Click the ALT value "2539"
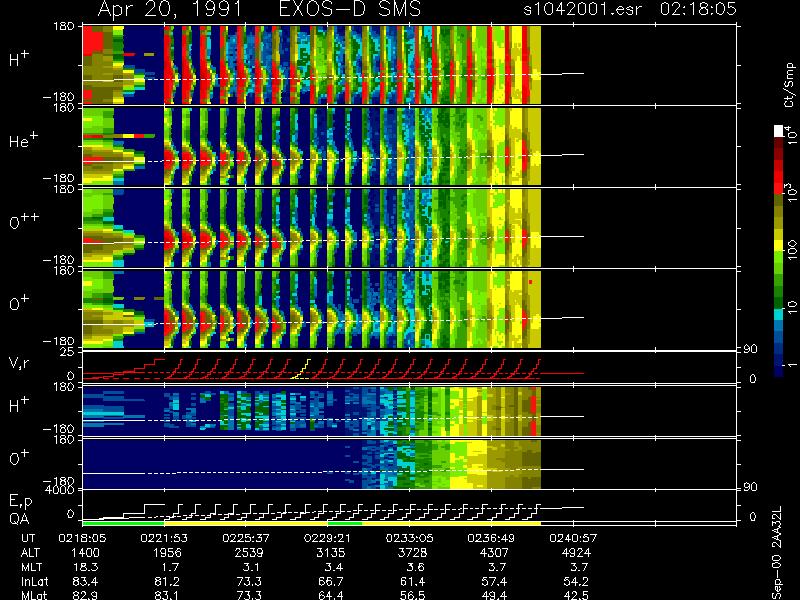The width and height of the screenshot is (800, 600). (x=249, y=553)
